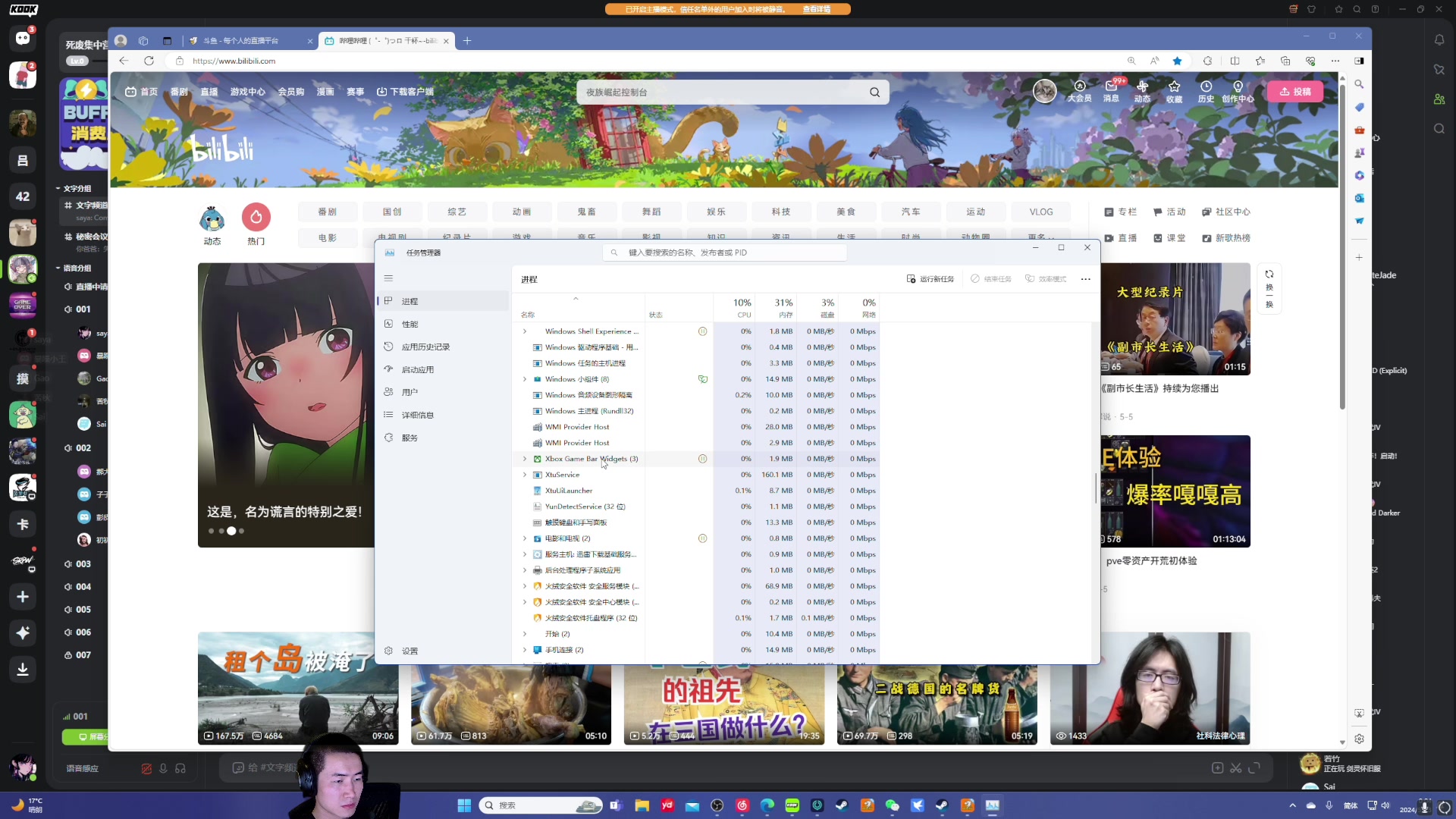Select the YunDetectService (32 位) row
This screenshot has height=819, width=1456.
698,507
